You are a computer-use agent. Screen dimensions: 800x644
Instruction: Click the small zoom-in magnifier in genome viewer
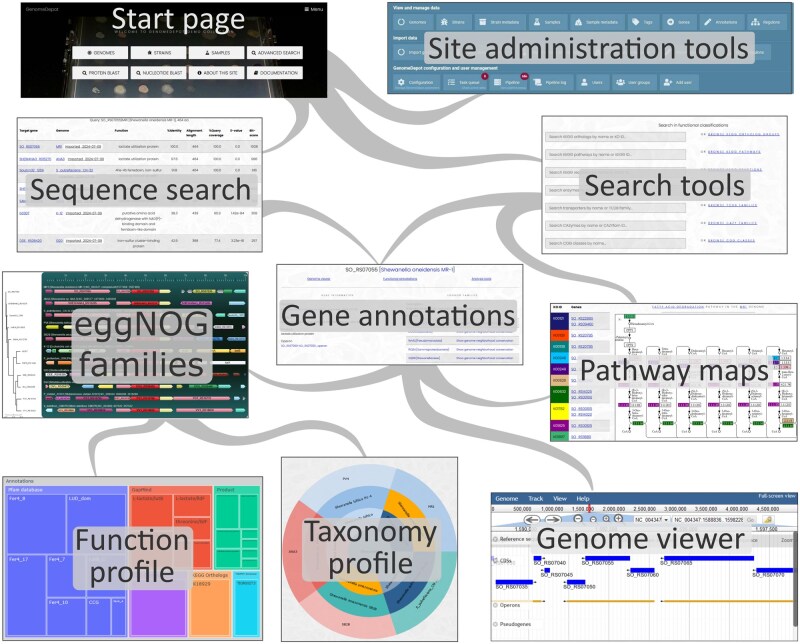[x=606, y=519]
